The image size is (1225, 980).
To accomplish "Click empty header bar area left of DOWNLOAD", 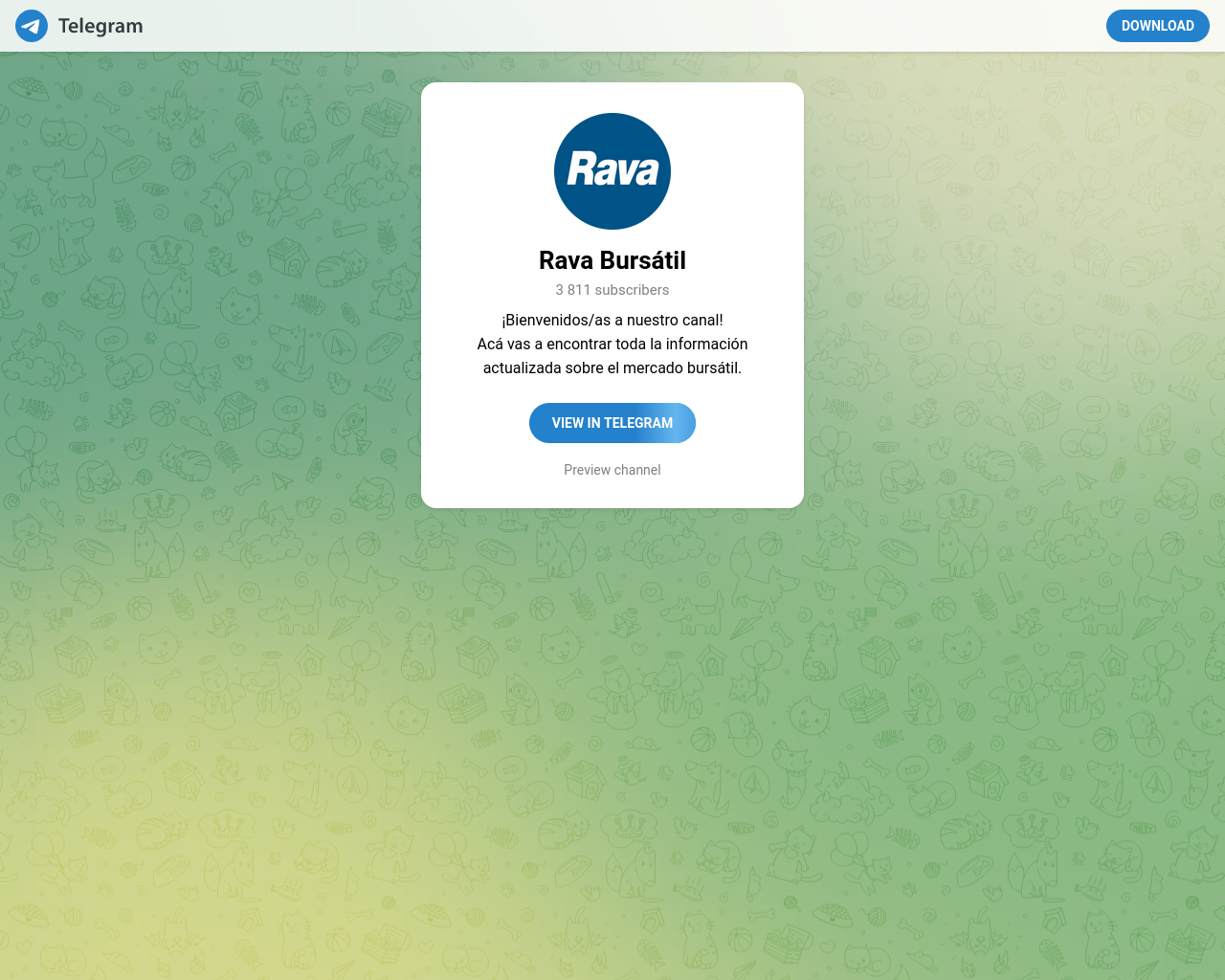I will 622,26.
